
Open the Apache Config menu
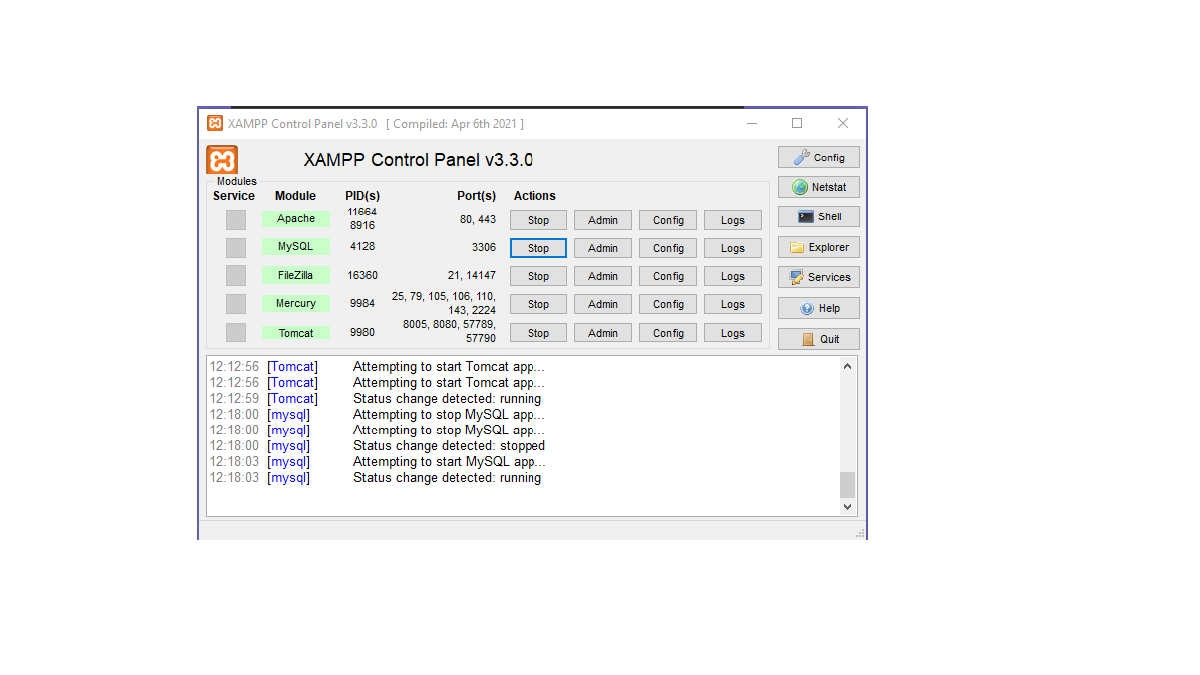(x=668, y=220)
